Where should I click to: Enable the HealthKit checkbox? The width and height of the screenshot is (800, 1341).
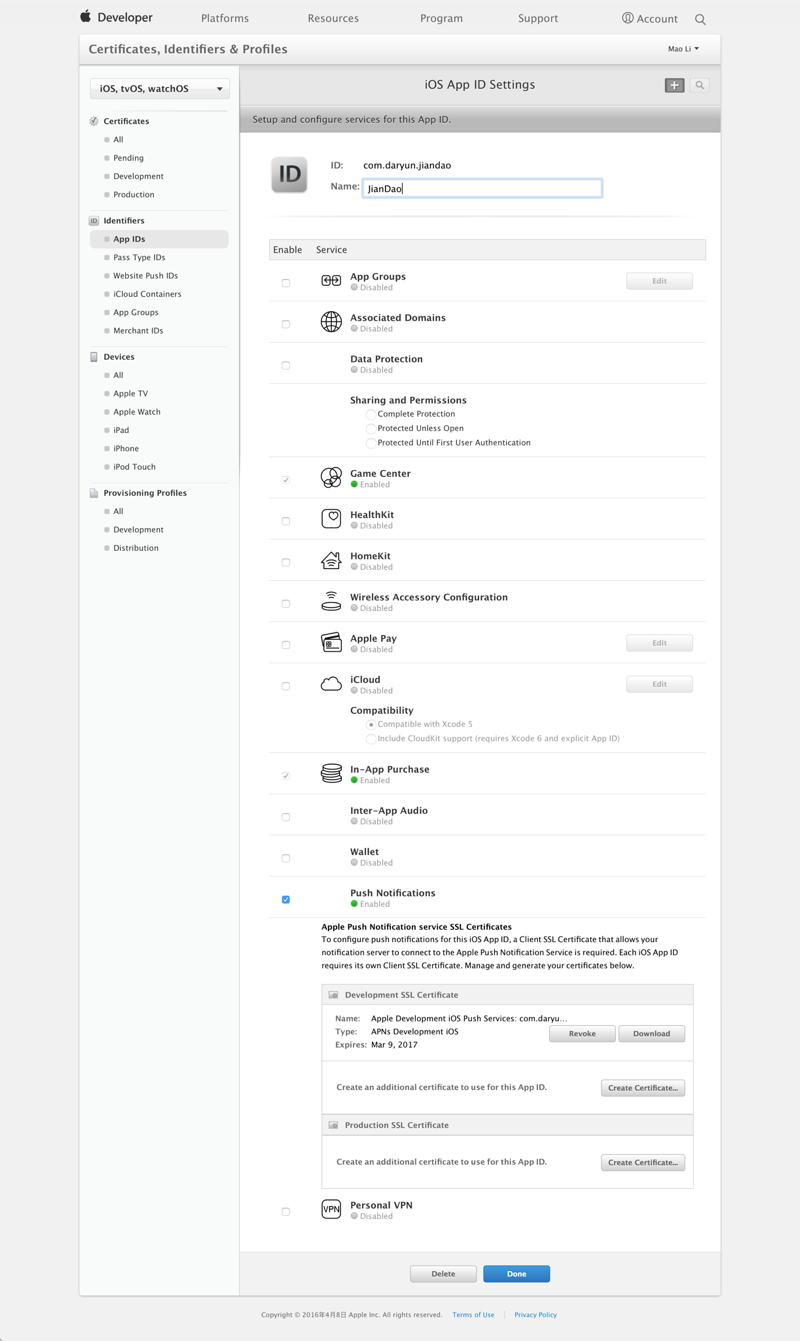coord(286,521)
